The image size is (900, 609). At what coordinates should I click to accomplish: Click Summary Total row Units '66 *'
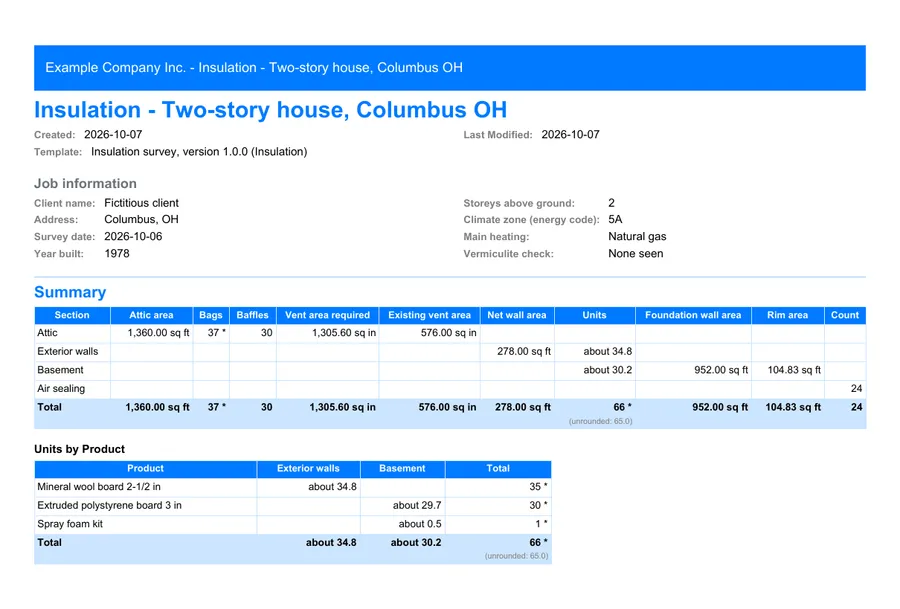[623, 407]
